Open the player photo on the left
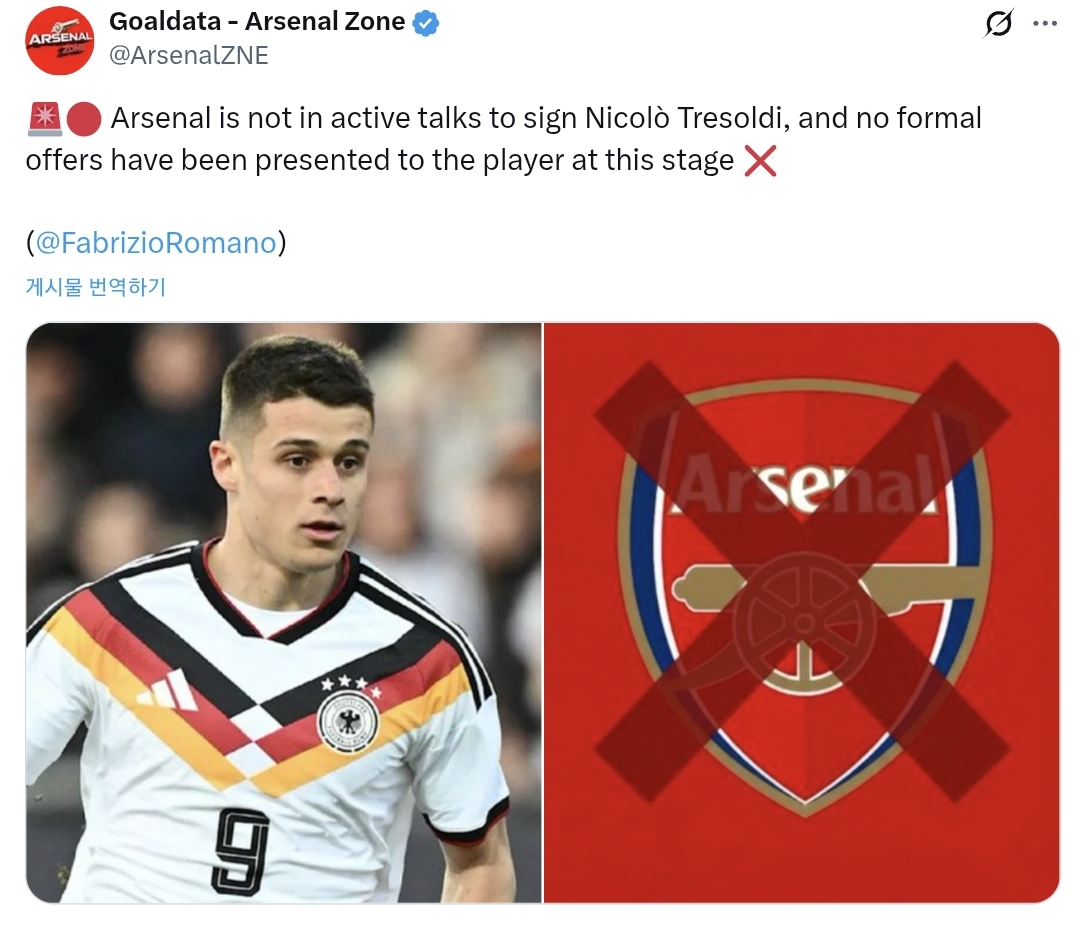This screenshot has height=925, width=1079. coord(283,612)
